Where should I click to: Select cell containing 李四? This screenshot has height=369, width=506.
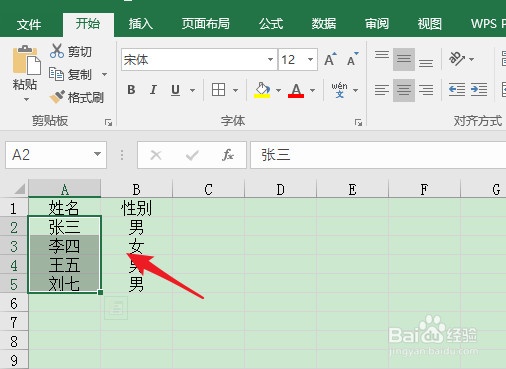65,246
